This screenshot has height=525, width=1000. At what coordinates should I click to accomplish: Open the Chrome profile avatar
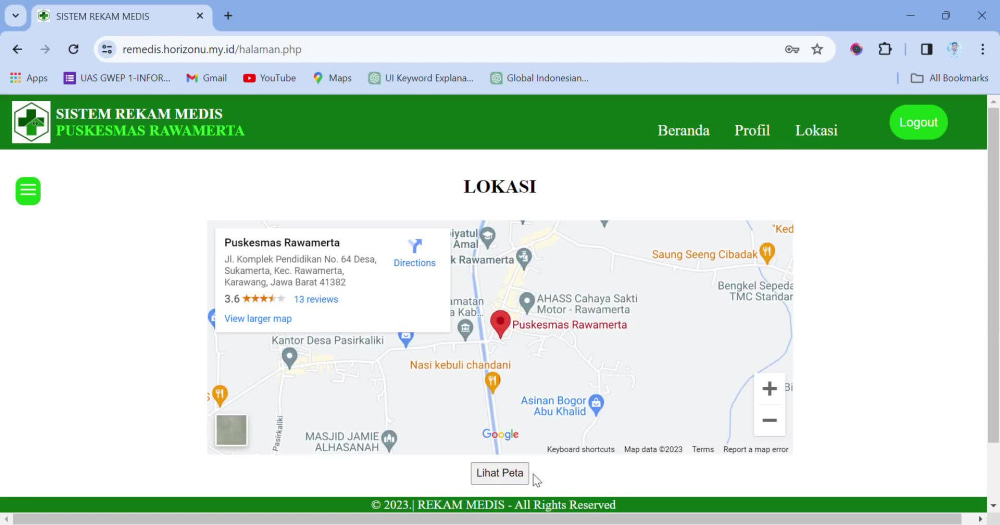click(x=954, y=49)
